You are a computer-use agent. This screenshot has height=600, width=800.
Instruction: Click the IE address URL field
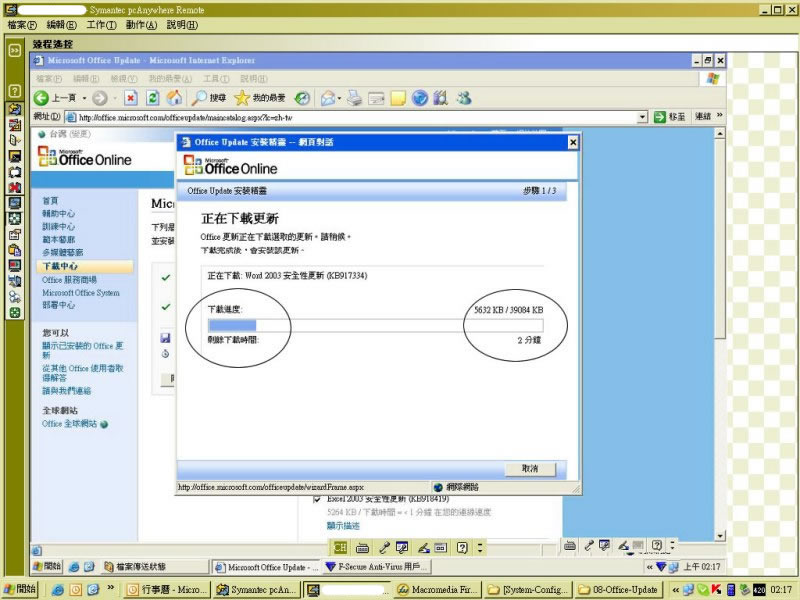coord(357,117)
